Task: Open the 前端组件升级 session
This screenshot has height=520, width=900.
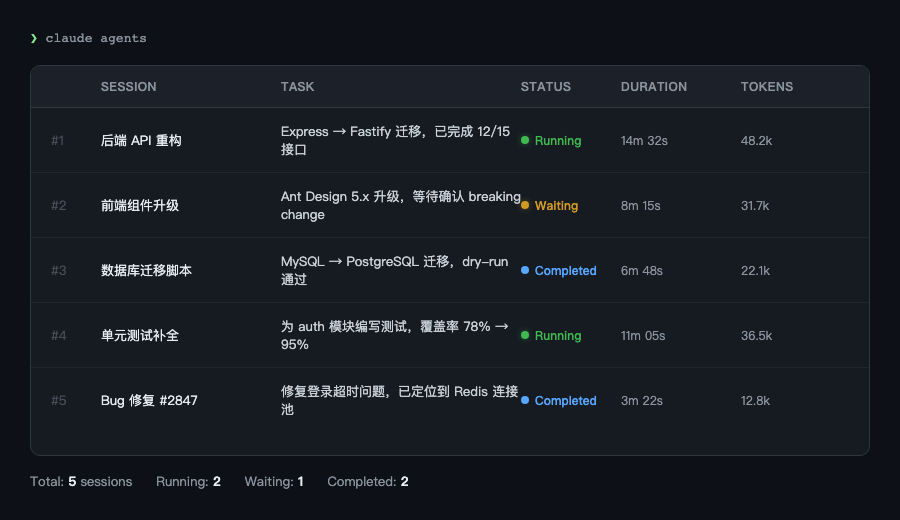Action: (x=140, y=205)
